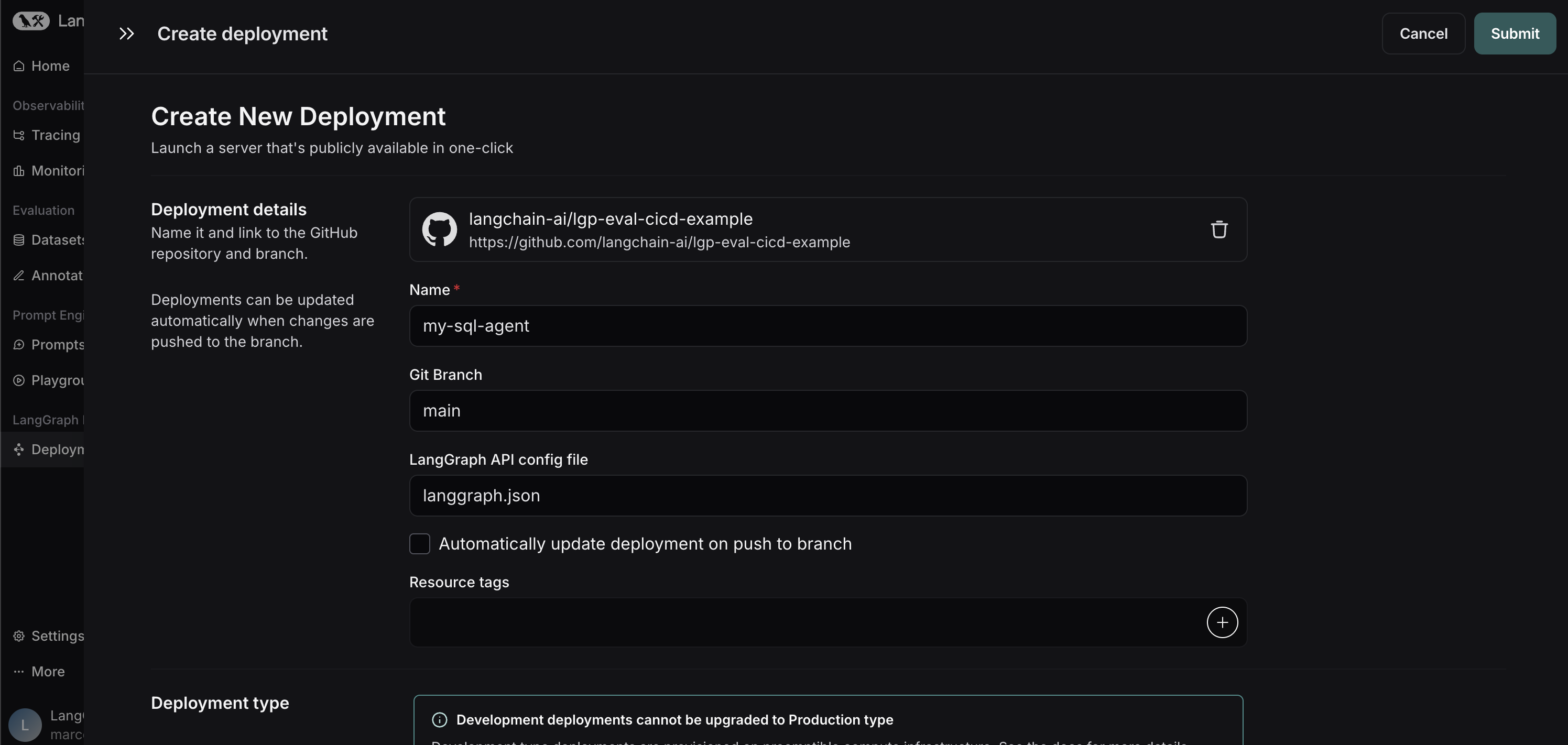Open Playground in sidebar
The width and height of the screenshot is (1568, 745).
(42, 380)
